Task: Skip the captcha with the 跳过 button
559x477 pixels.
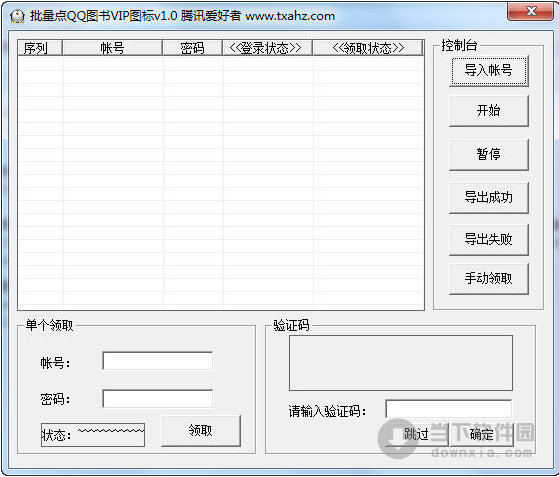Action: tap(416, 434)
